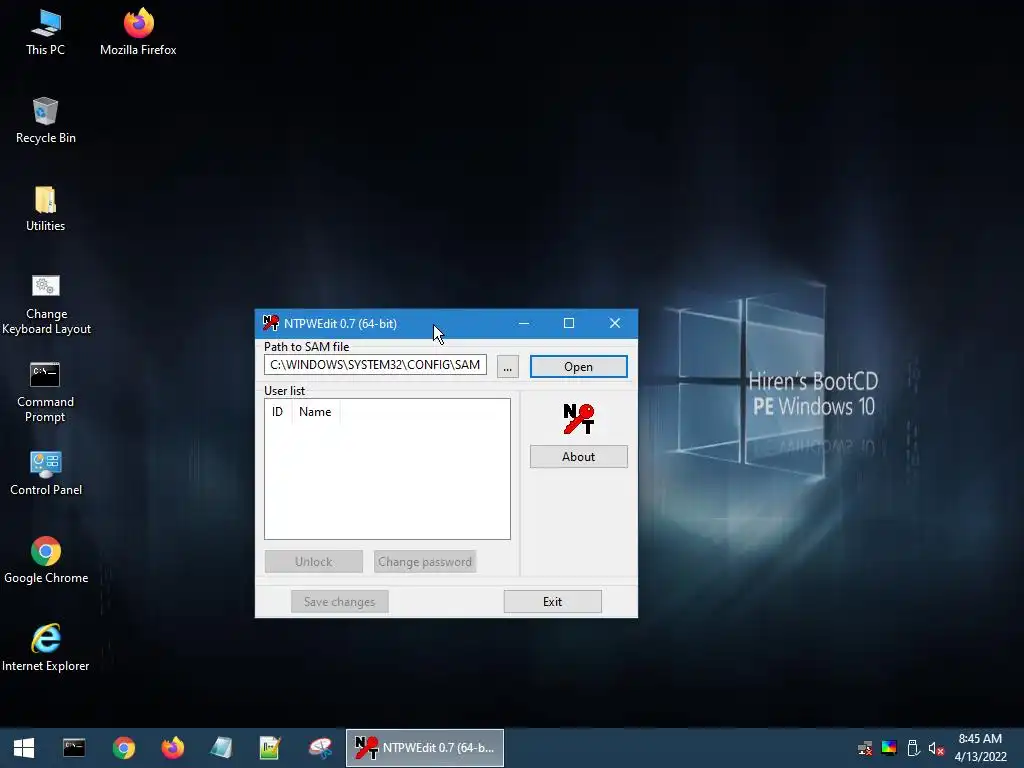Click Firefox icon in taskbar

(172, 748)
